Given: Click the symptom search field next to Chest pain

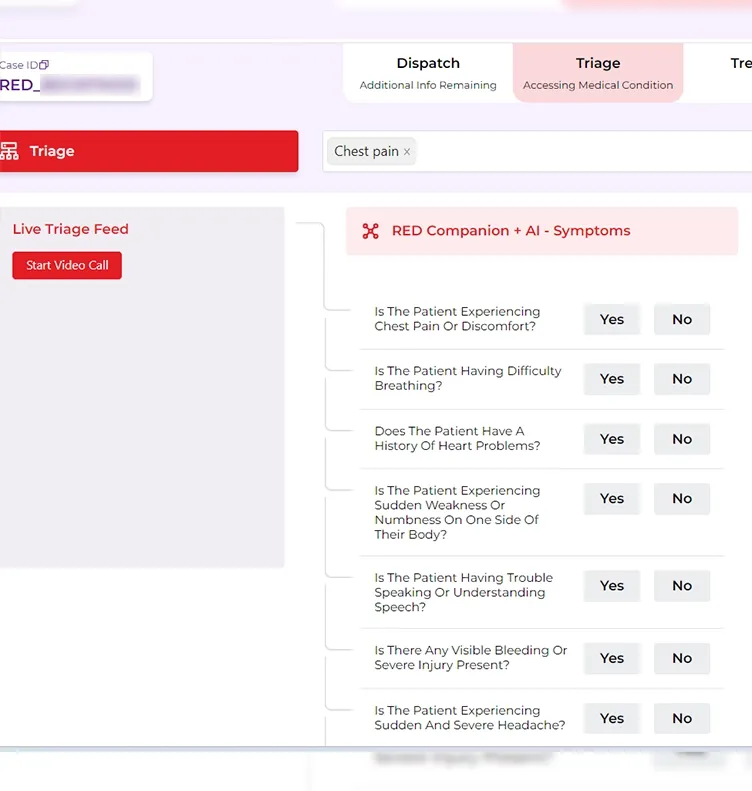Looking at the screenshot, I should 580,152.
